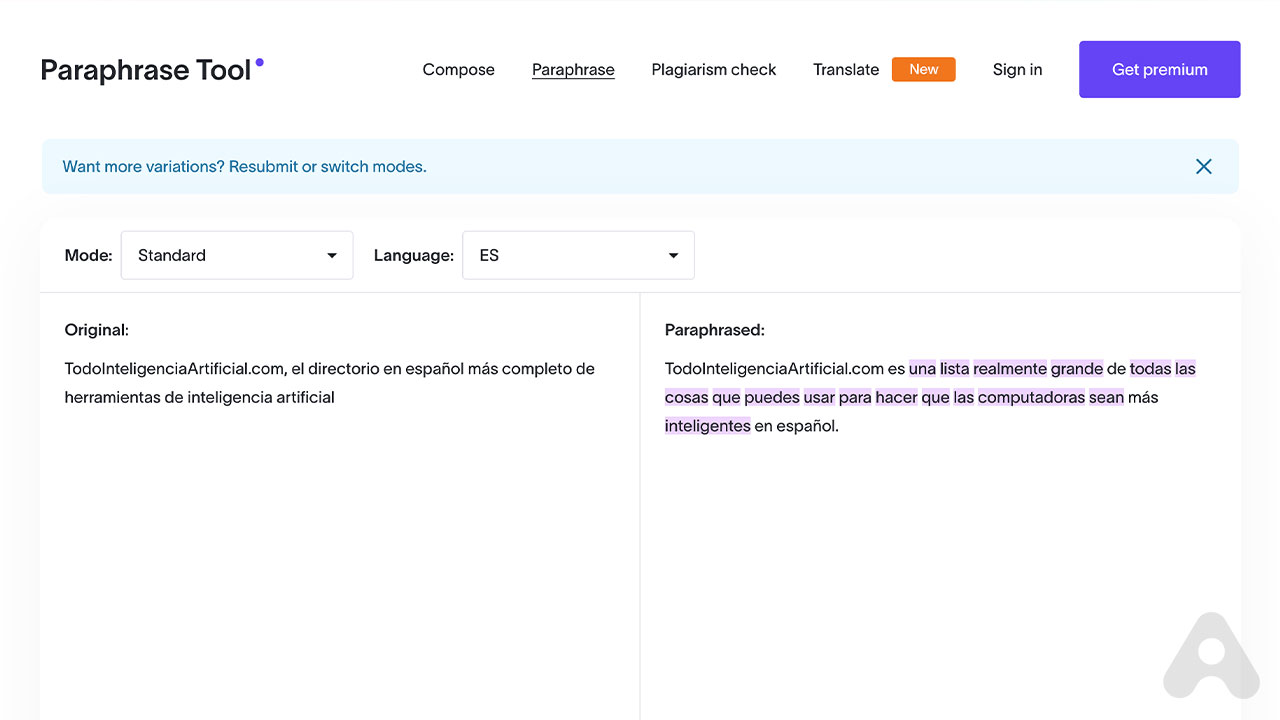1280x720 pixels.
Task: Expand the Language dropdown showing ES
Action: point(578,255)
